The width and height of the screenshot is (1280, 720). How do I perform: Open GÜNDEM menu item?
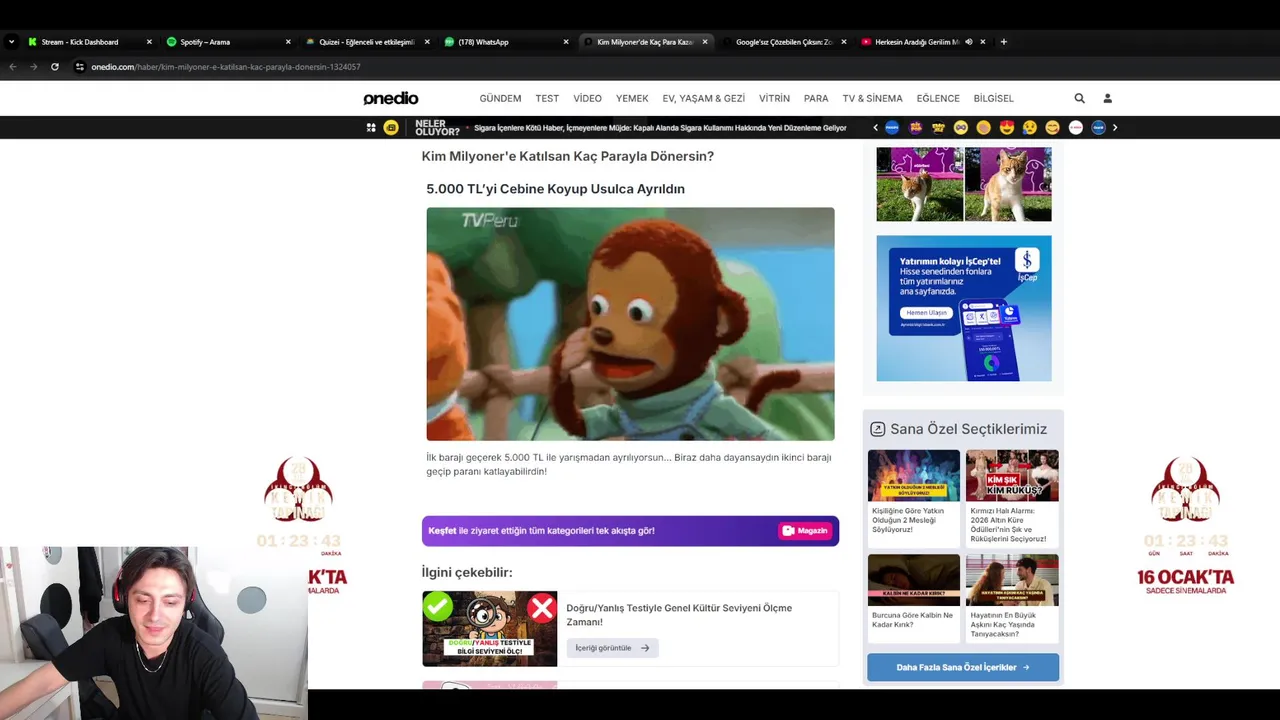[x=500, y=98]
